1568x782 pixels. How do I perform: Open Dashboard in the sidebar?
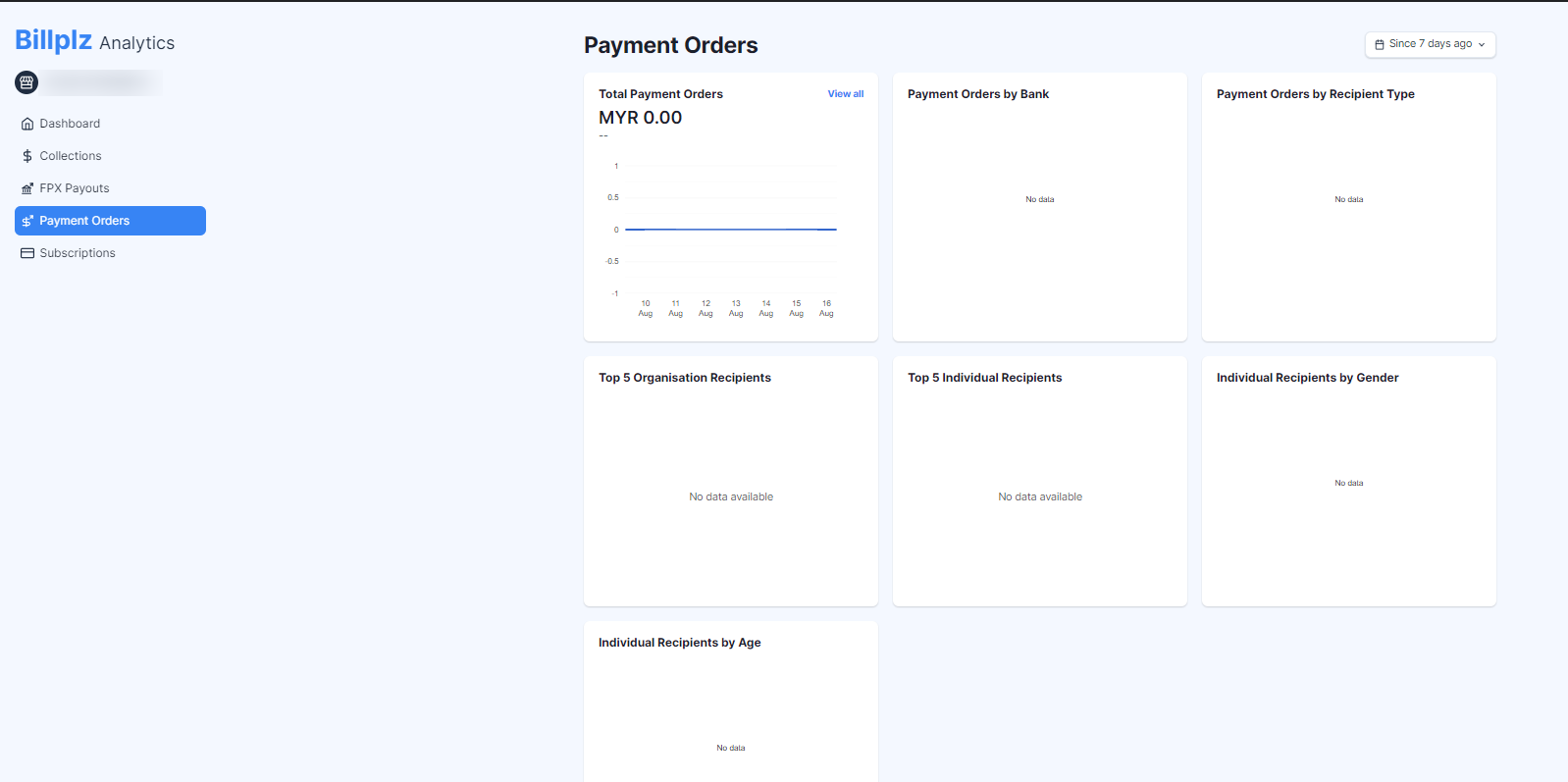pyautogui.click(x=110, y=124)
